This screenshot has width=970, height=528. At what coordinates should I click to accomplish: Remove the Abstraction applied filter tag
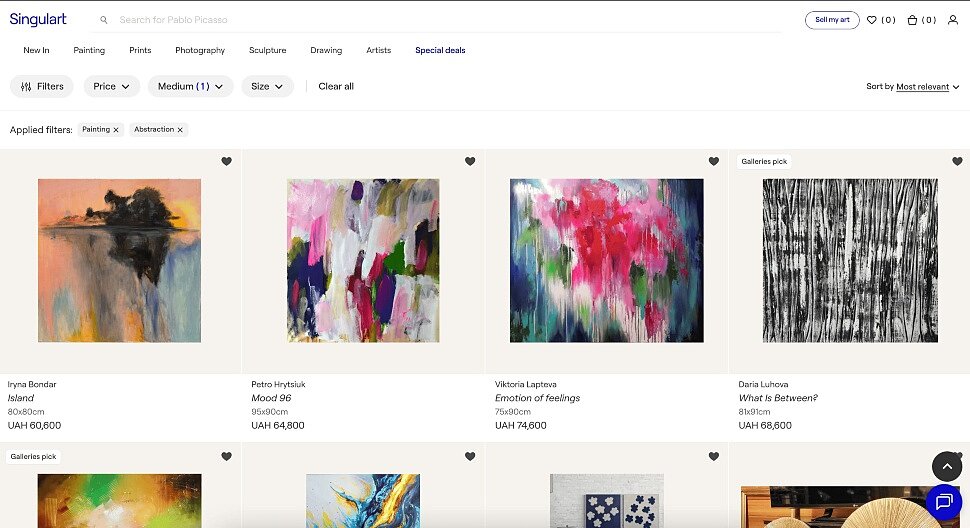tap(180, 130)
